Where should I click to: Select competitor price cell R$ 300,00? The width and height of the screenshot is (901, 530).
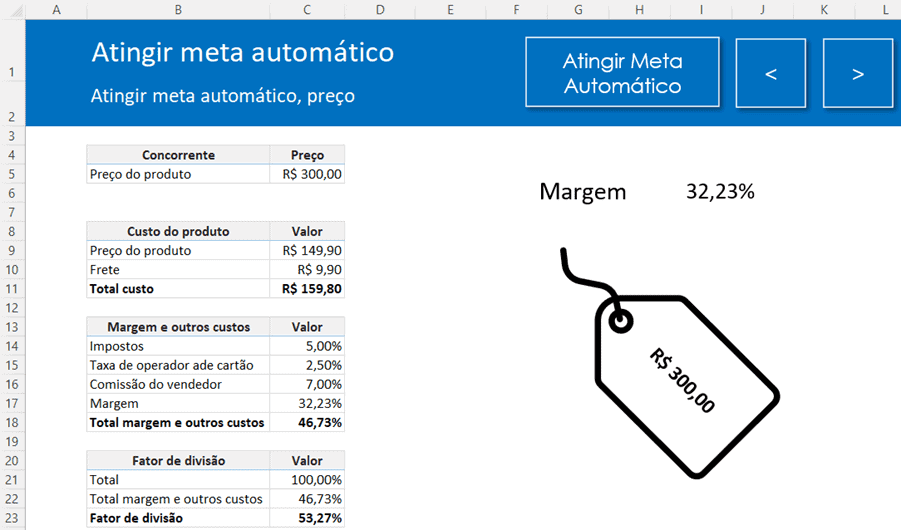pyautogui.click(x=307, y=174)
